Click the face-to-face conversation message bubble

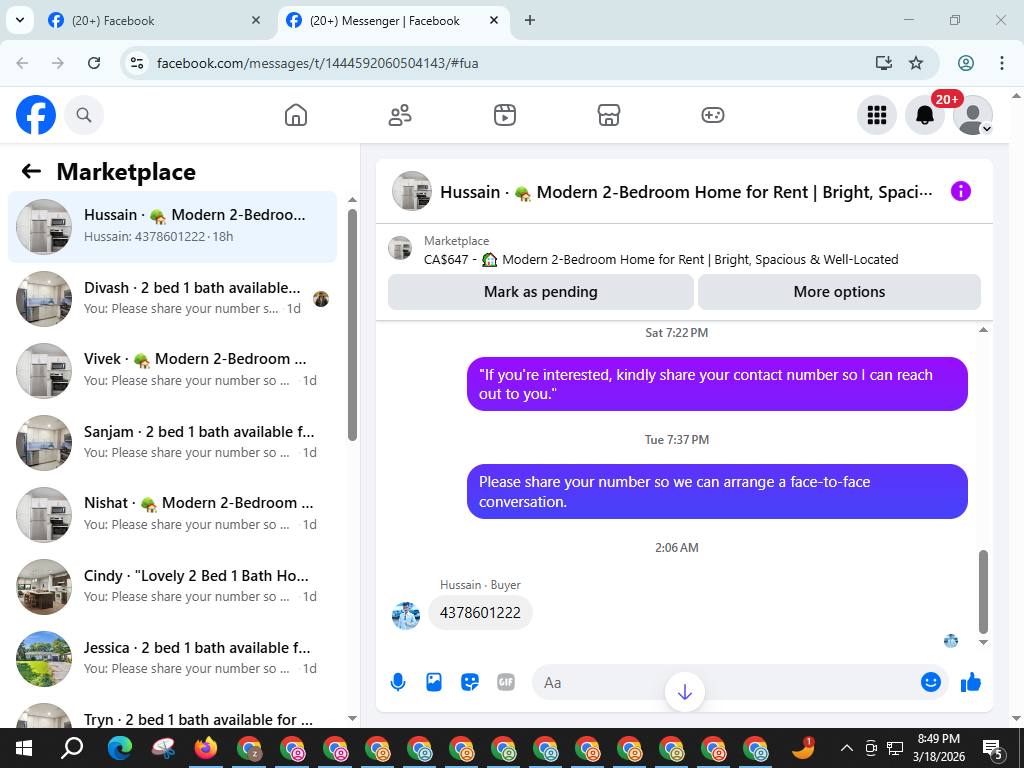point(717,492)
